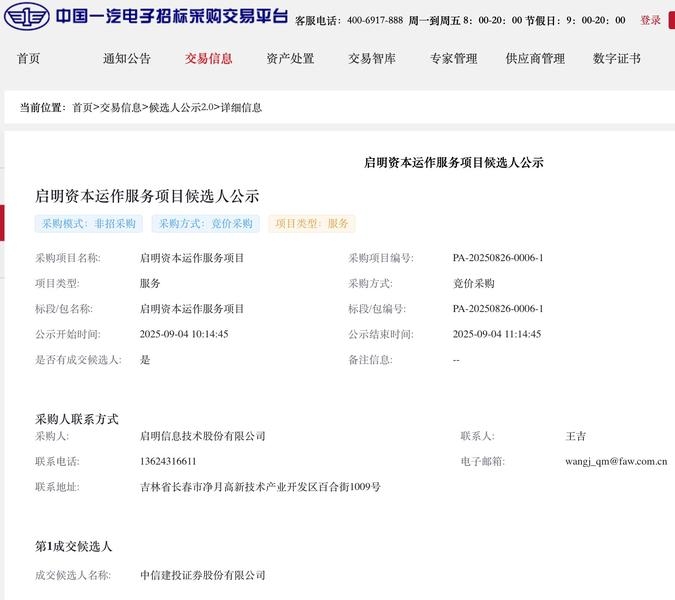Click the purchaser name 启明信息技术股份有限公司
The image size is (675, 600).
tap(203, 436)
